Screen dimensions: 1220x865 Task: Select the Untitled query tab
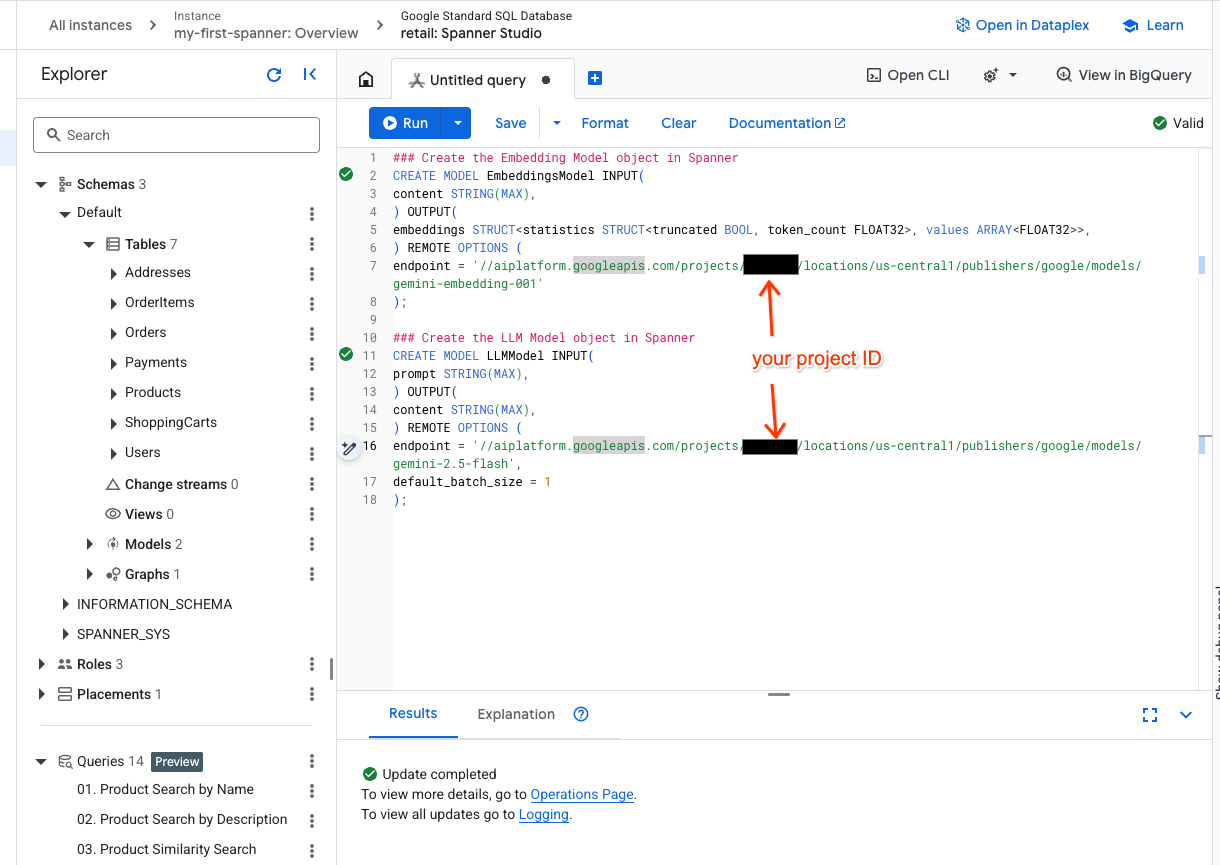[x=477, y=80]
